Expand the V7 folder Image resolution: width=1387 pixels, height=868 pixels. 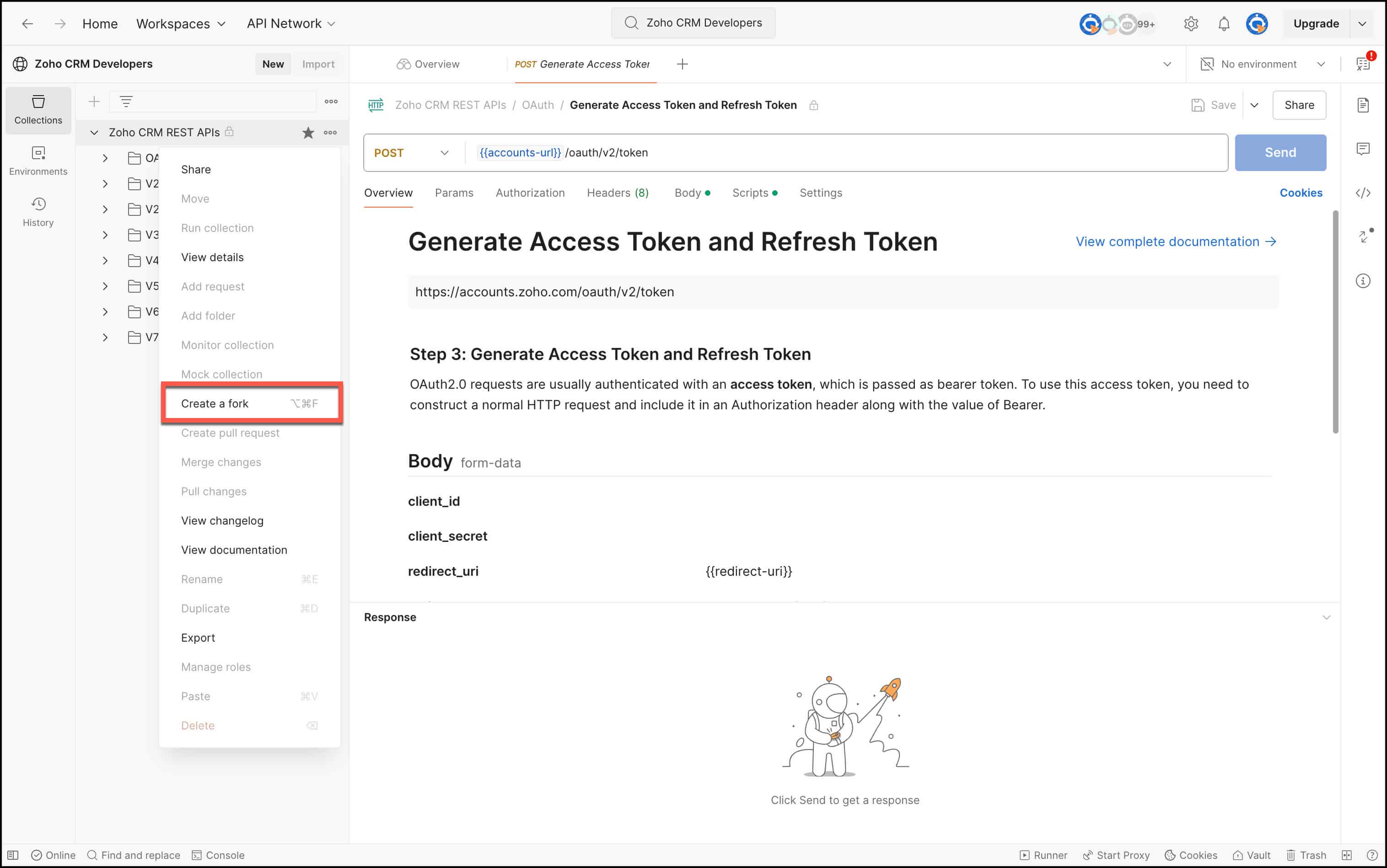tap(105, 338)
